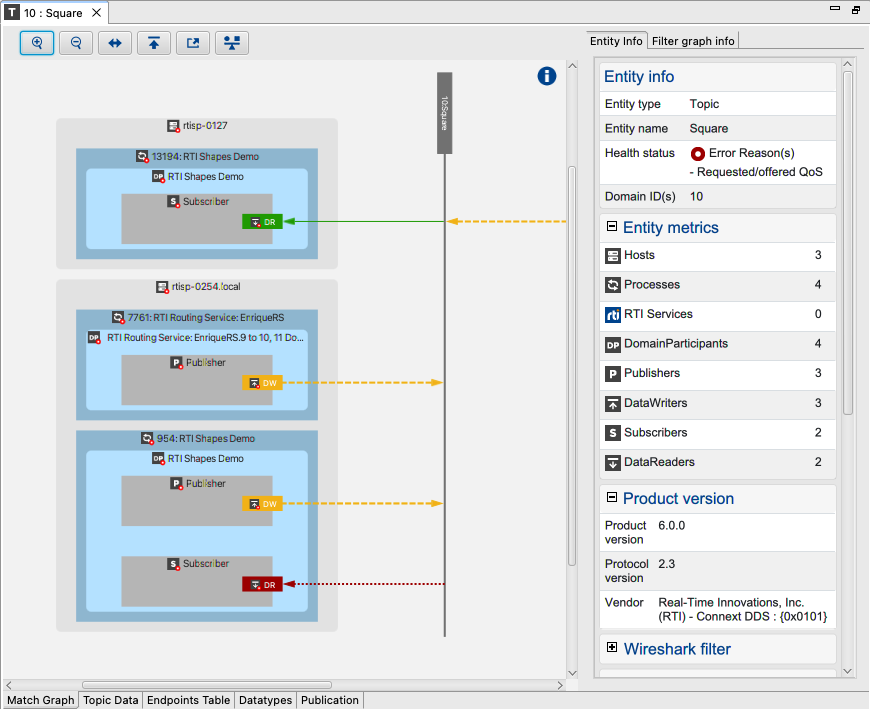Open the Endpoints Table tab
Screen dimensions: 870x709
click(188, 700)
